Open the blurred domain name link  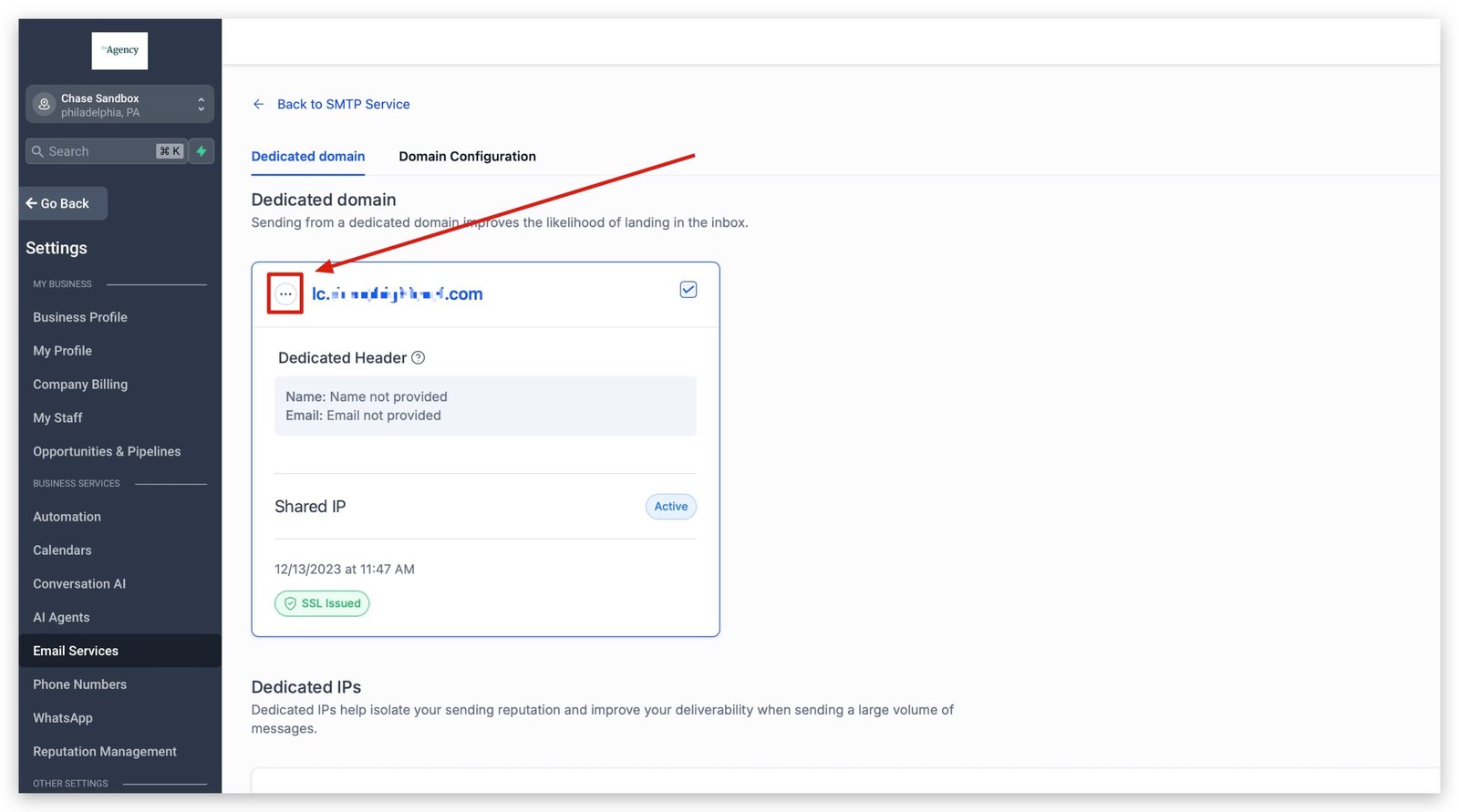click(x=398, y=294)
